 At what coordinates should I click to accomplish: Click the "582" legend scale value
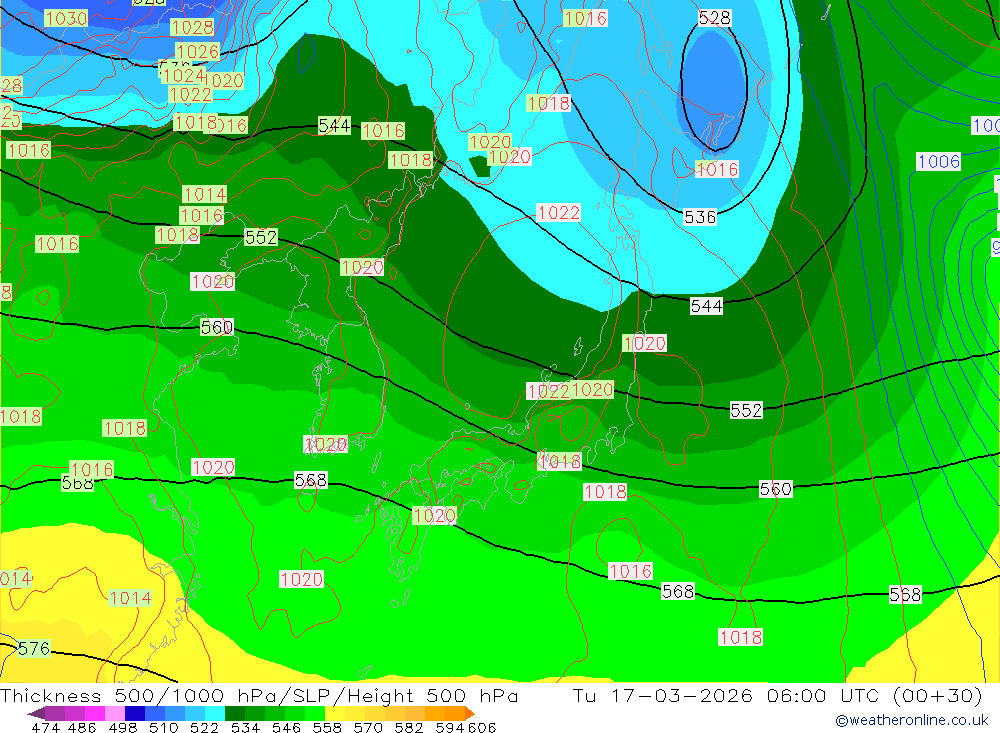pos(409,727)
